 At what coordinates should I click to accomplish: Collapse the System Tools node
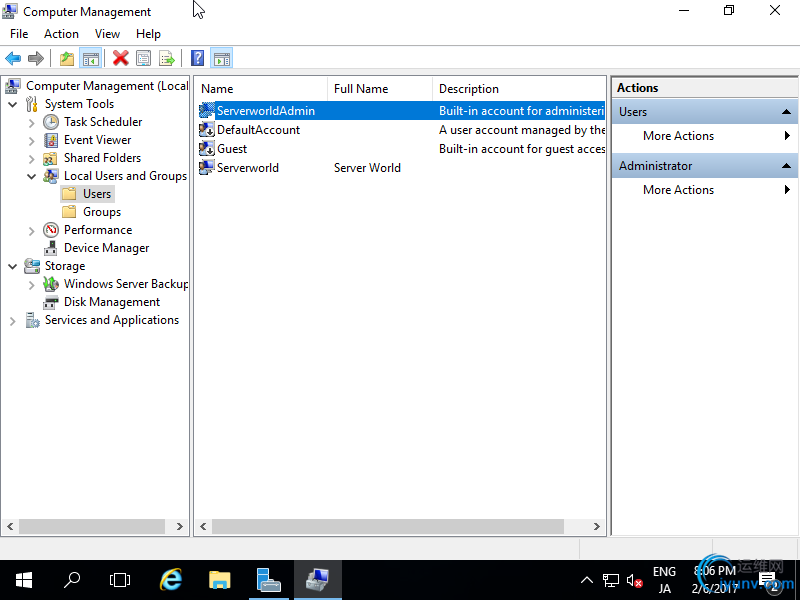click(13, 105)
